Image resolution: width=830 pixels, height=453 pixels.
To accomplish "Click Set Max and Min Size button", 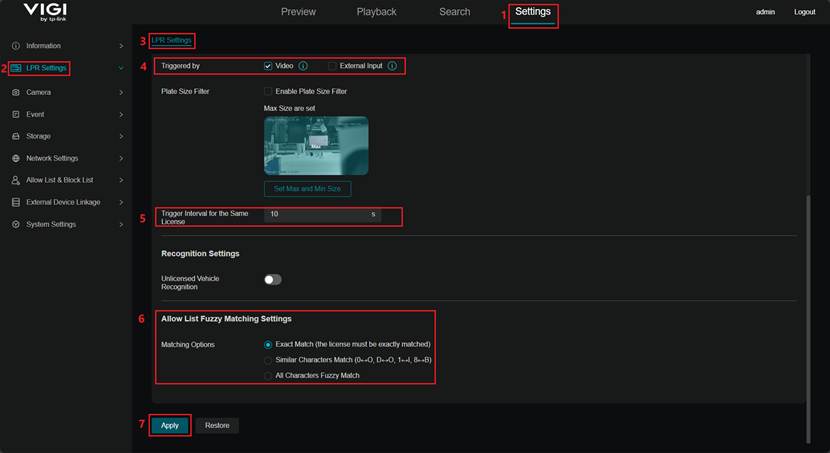I will [308, 188].
